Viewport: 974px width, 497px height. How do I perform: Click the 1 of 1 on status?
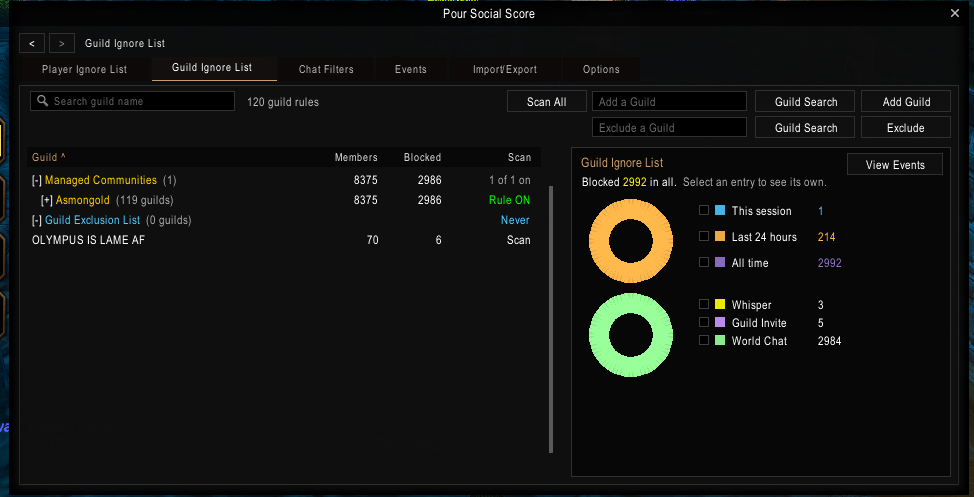509,180
